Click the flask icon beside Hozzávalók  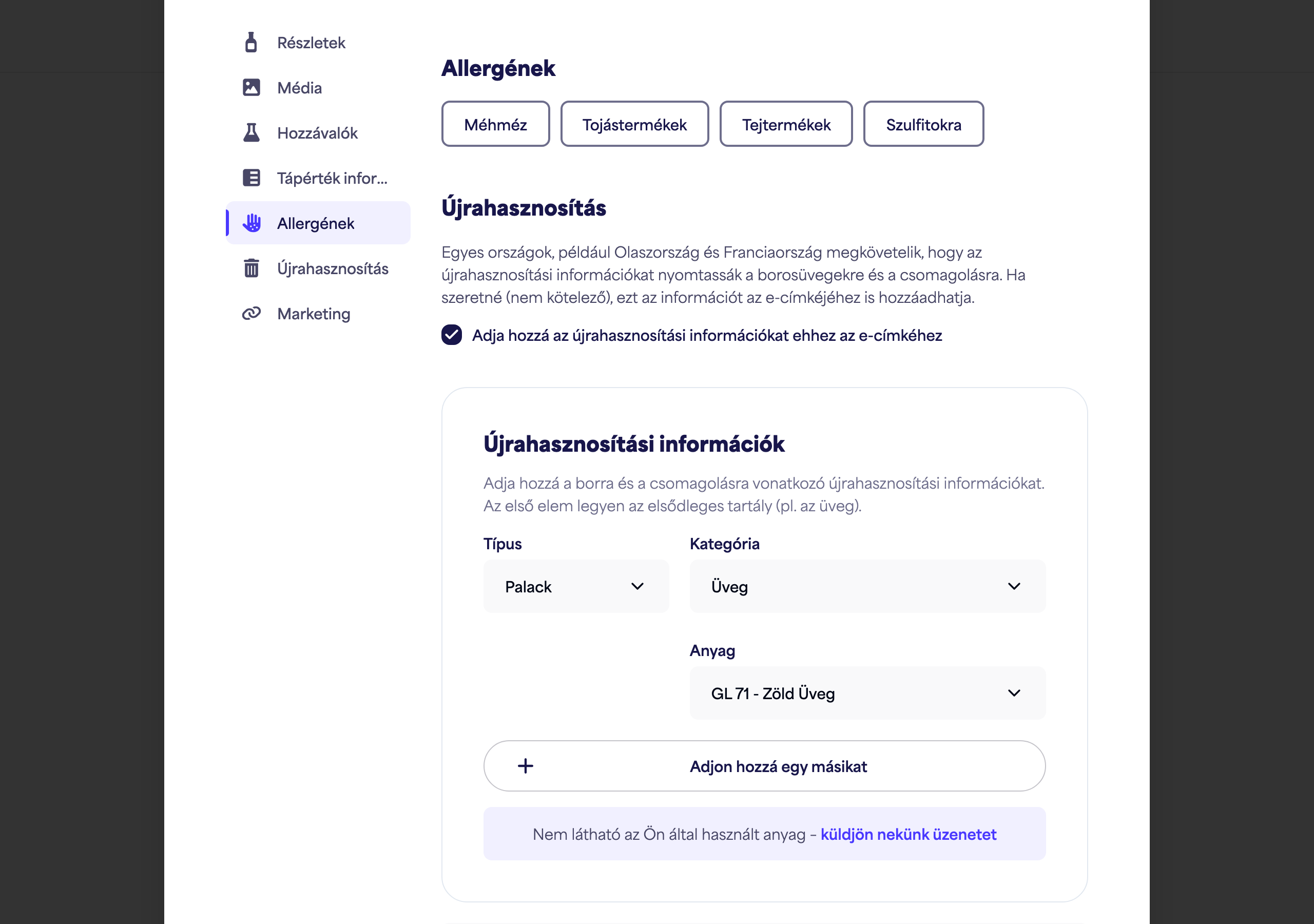click(x=251, y=133)
